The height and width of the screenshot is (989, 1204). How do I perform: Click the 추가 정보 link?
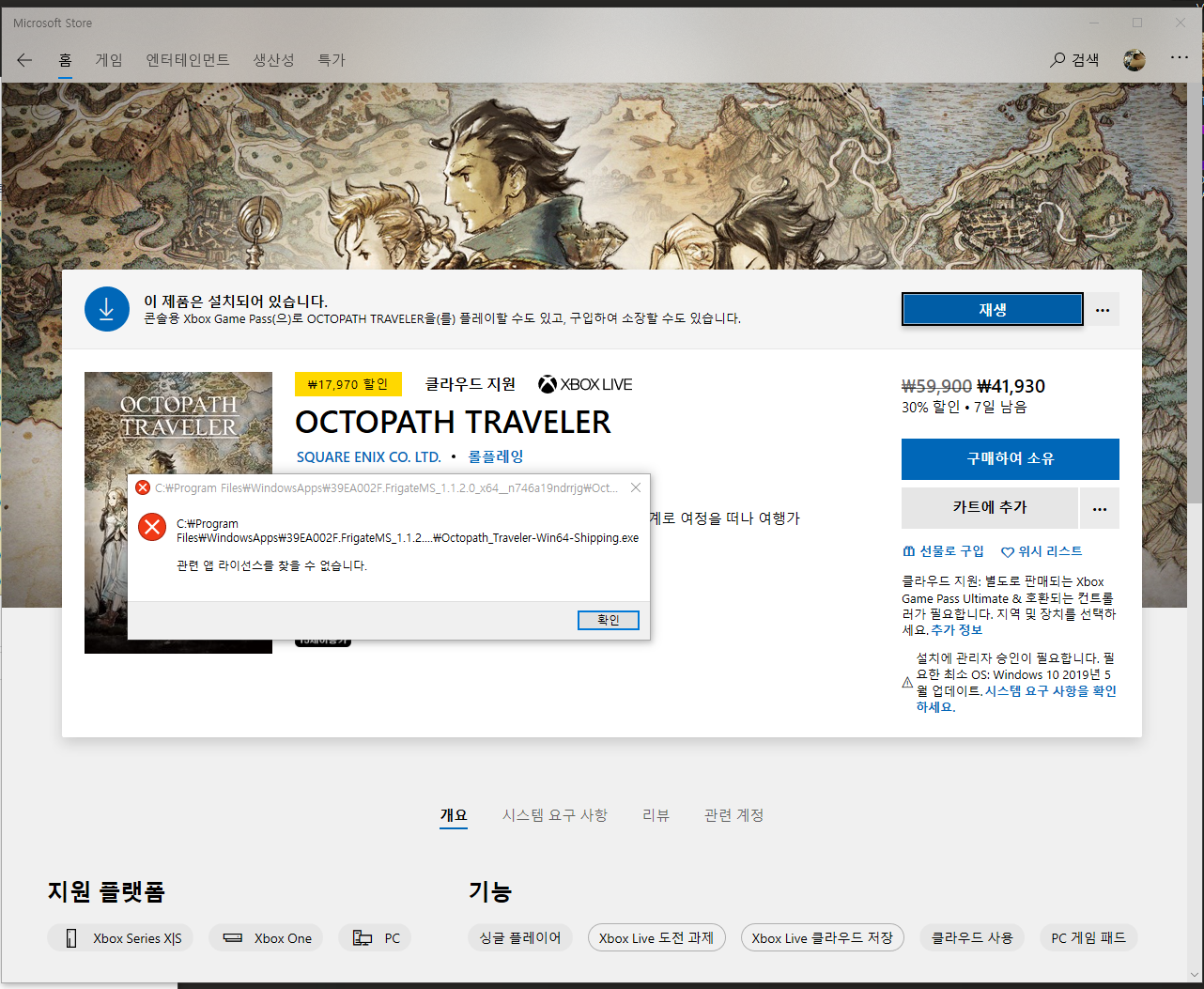coord(956,630)
